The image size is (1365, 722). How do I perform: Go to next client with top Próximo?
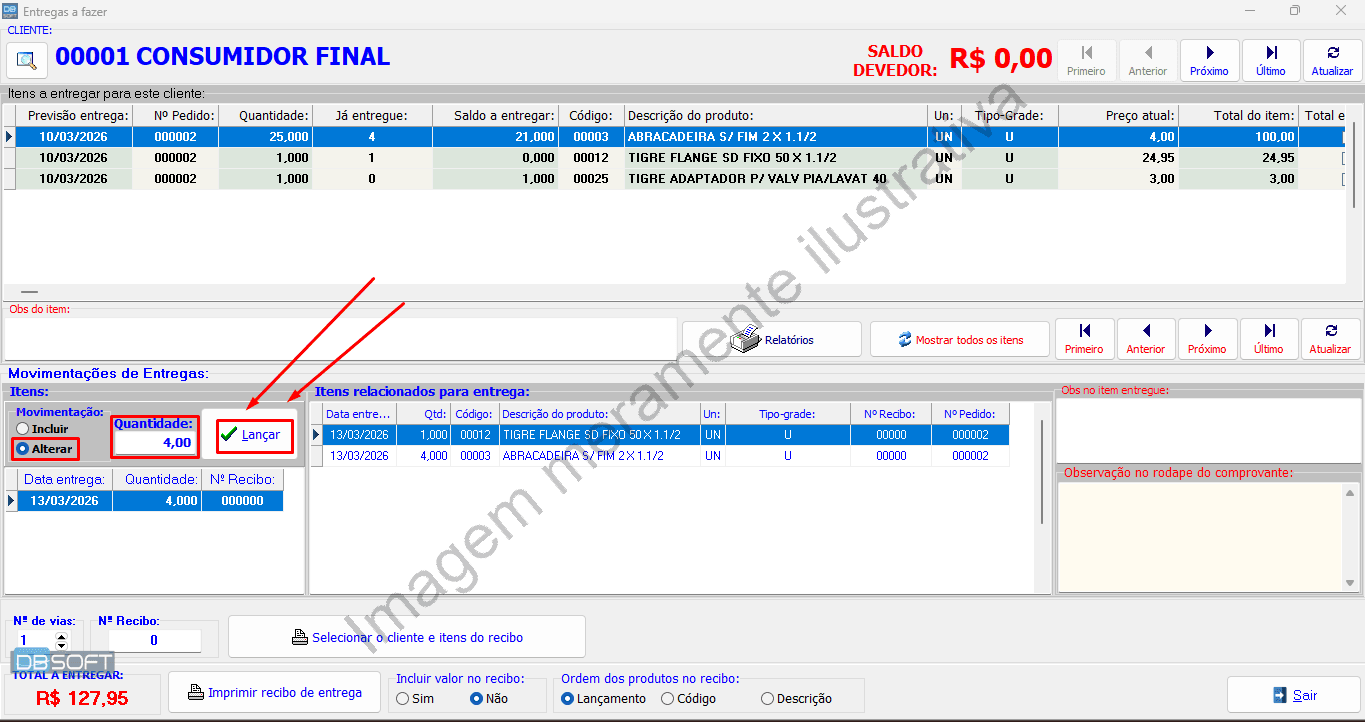pyautogui.click(x=1209, y=60)
